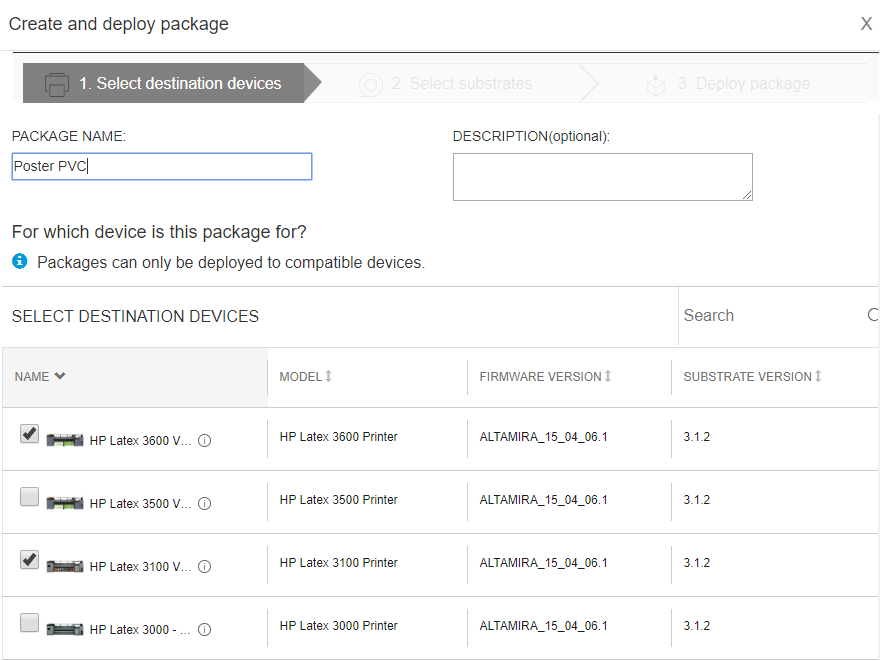Click into the device Search field
The height and width of the screenshot is (661, 880).
pos(772,315)
